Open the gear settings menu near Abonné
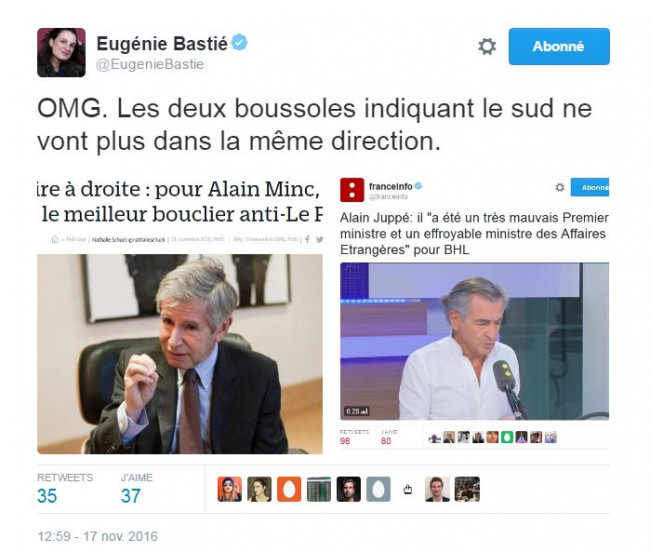This screenshot has height=552, width=650. pyautogui.click(x=487, y=46)
